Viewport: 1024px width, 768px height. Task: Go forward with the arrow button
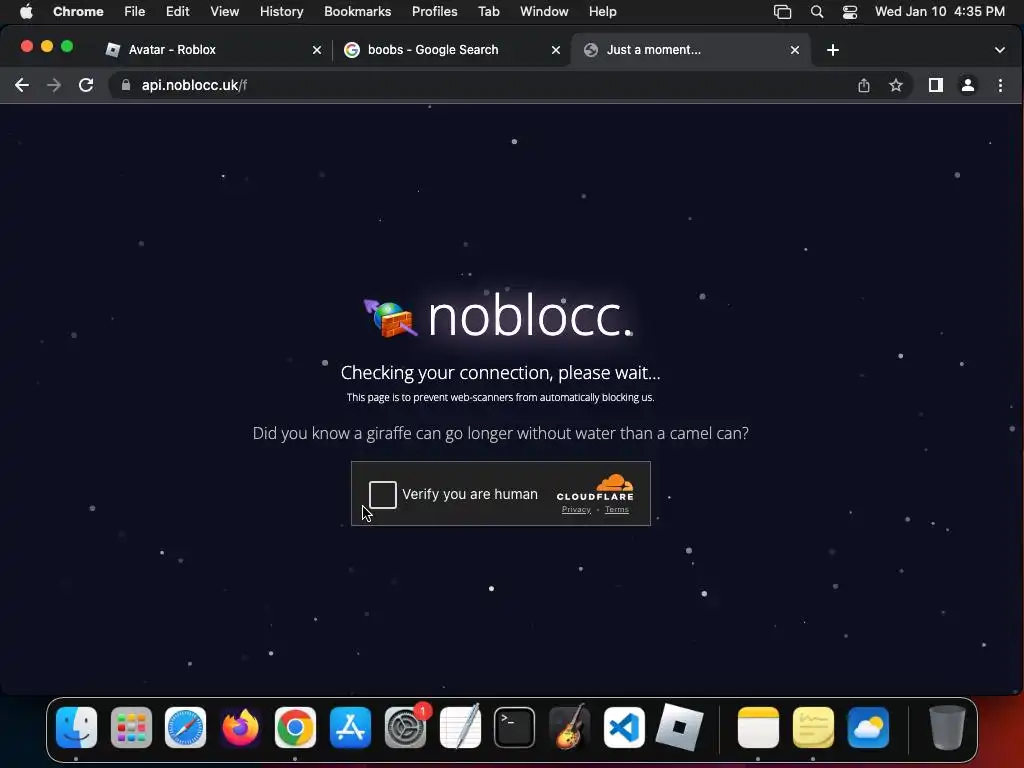[54, 86]
